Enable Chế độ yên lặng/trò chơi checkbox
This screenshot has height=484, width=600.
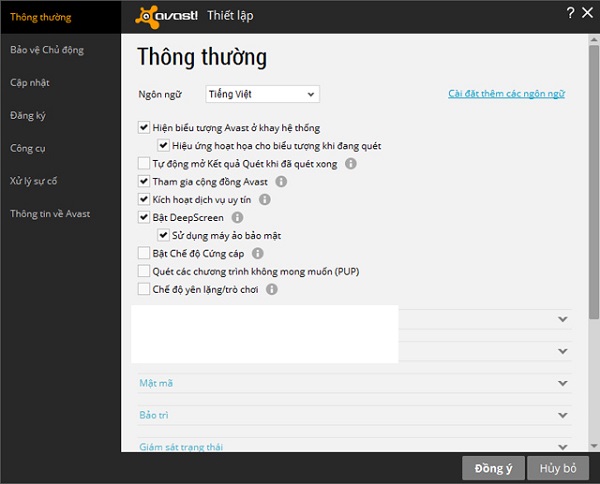(144, 289)
